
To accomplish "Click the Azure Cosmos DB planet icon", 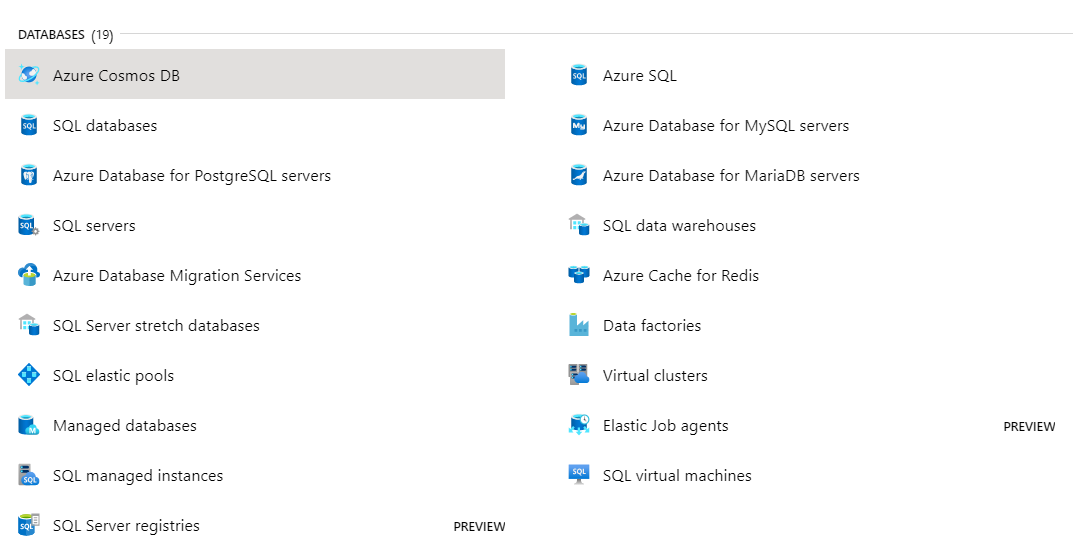I will 29,74.
